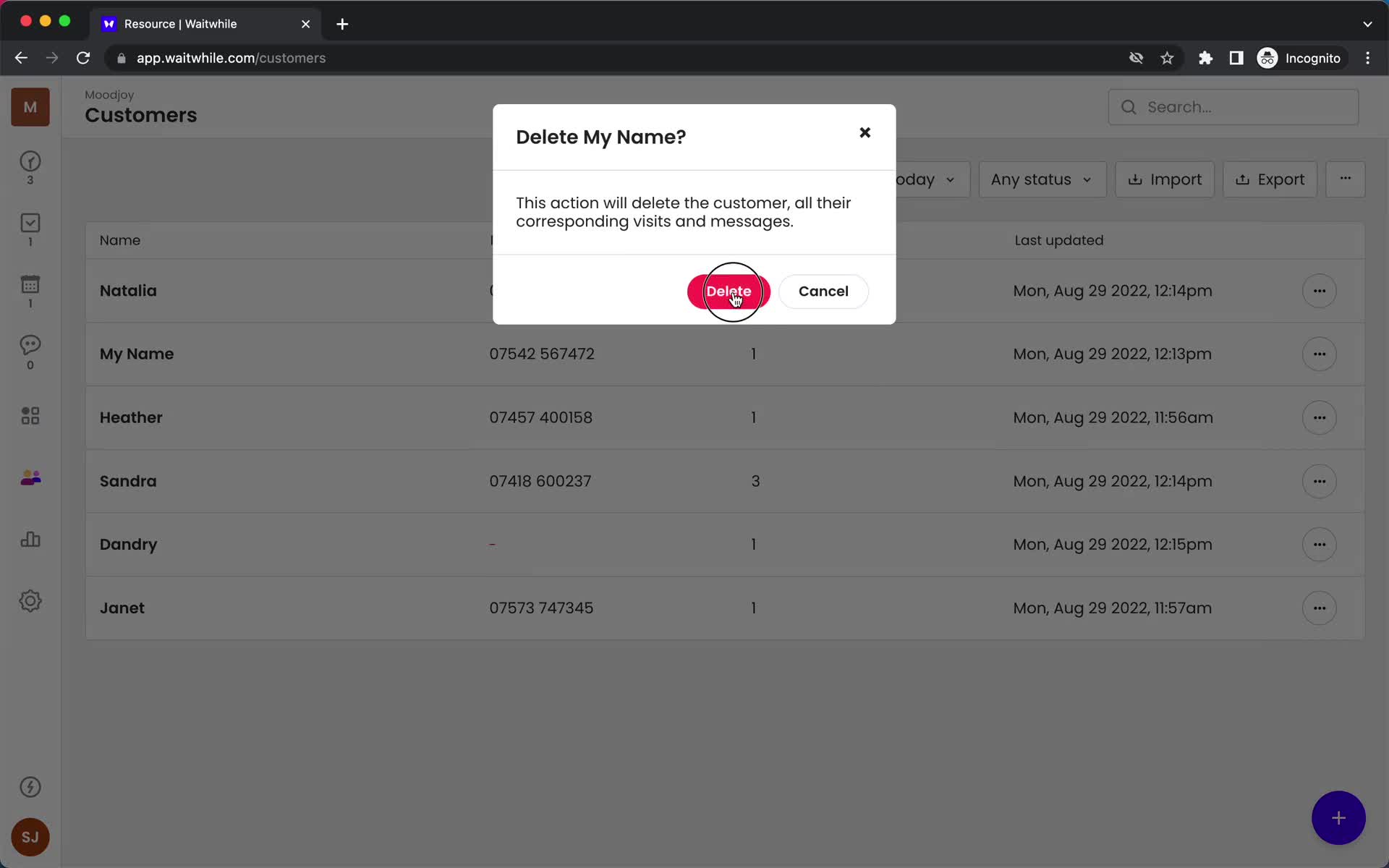Confirm deletion with the red Delete button

pyautogui.click(x=728, y=291)
